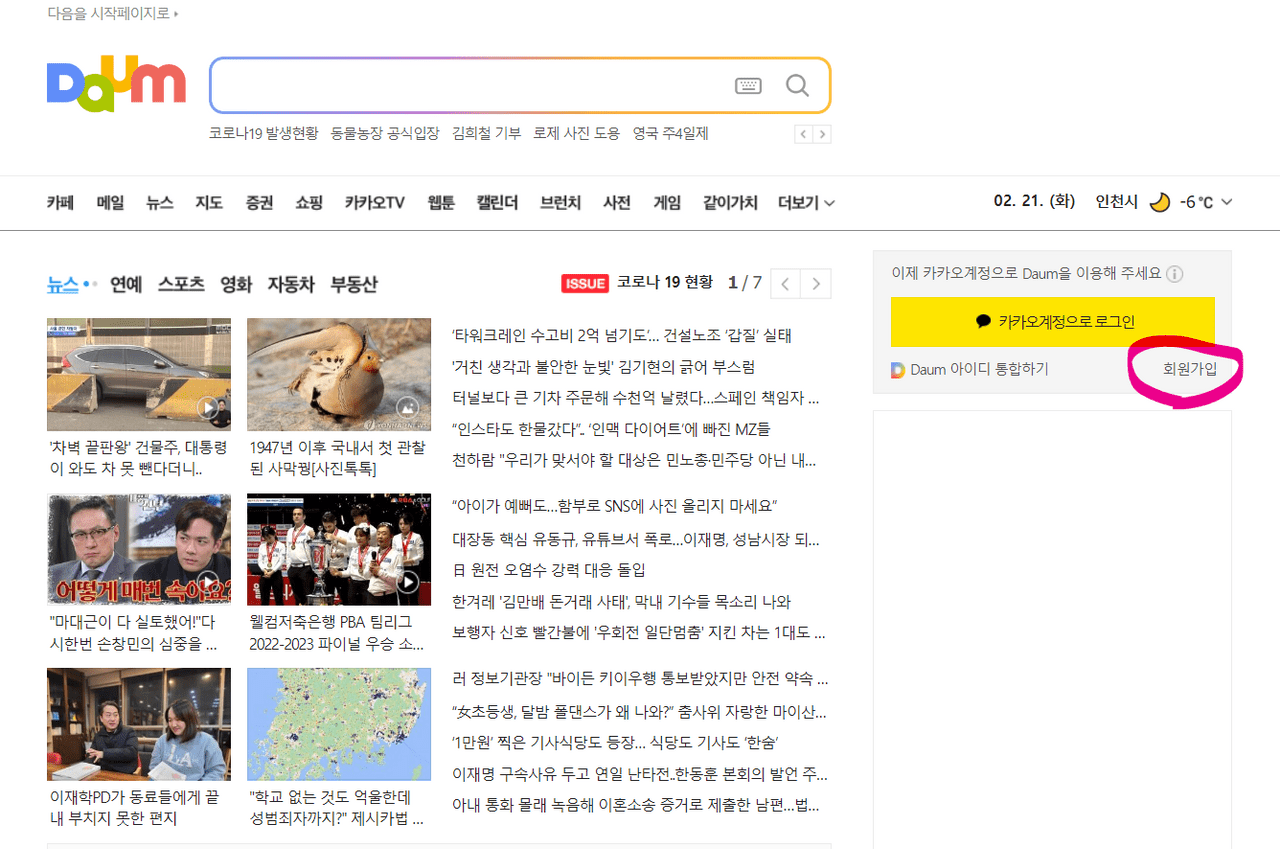This screenshot has width=1280, height=849.
Task: Open 웹툰 from the service menu
Action: tap(441, 202)
